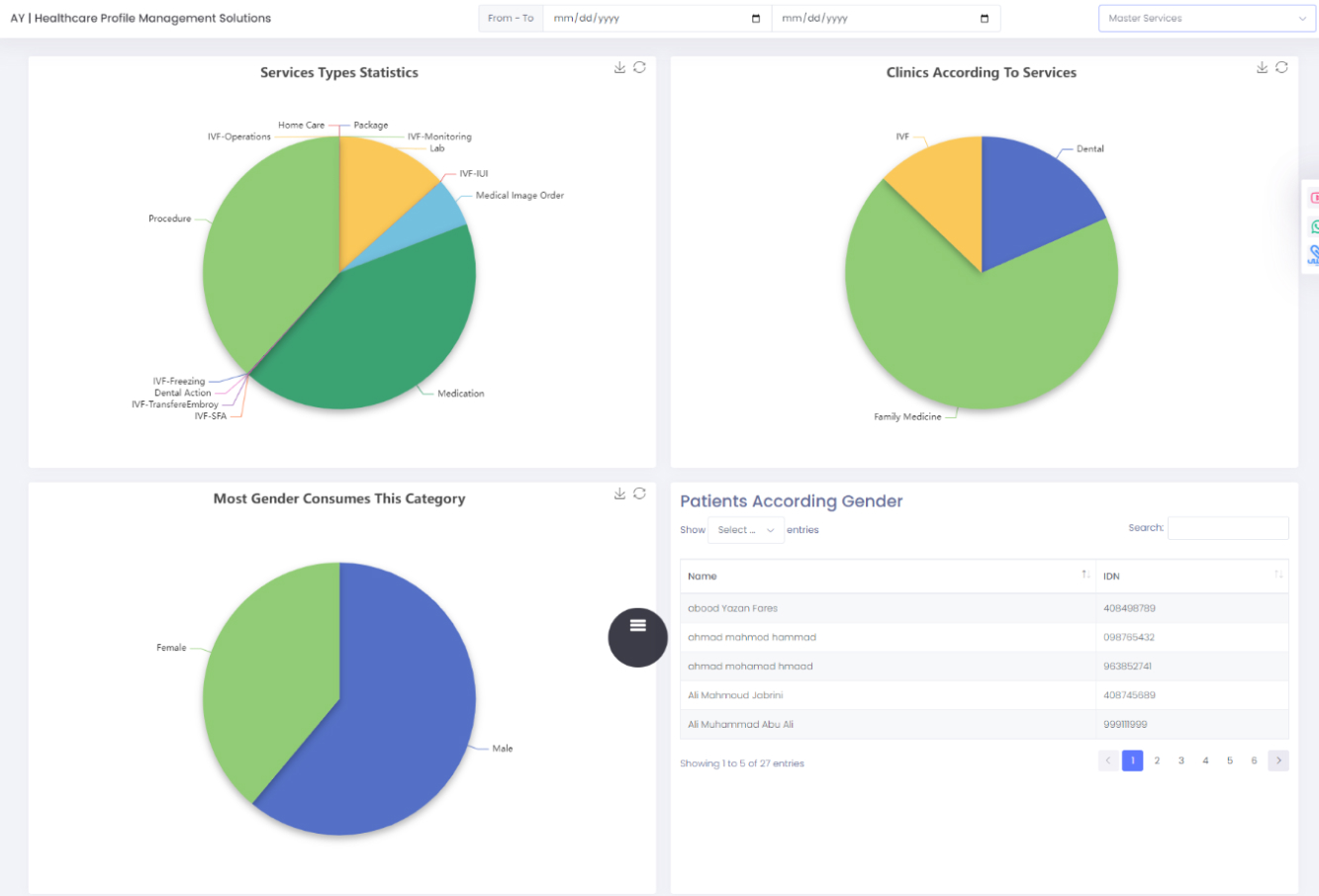Sort the table by Name column

1085,576
